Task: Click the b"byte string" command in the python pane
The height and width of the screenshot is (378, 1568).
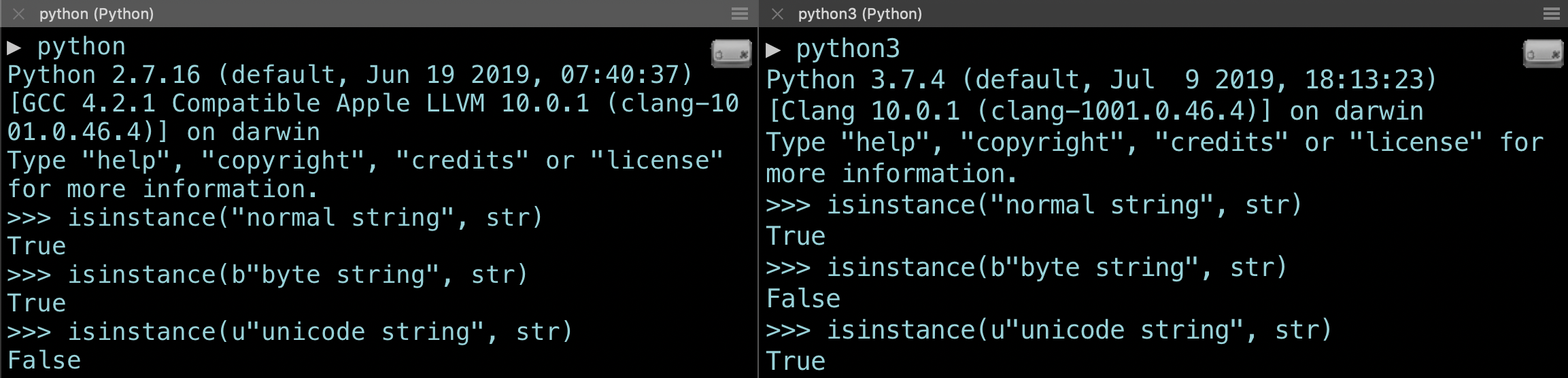Action: coord(297,275)
